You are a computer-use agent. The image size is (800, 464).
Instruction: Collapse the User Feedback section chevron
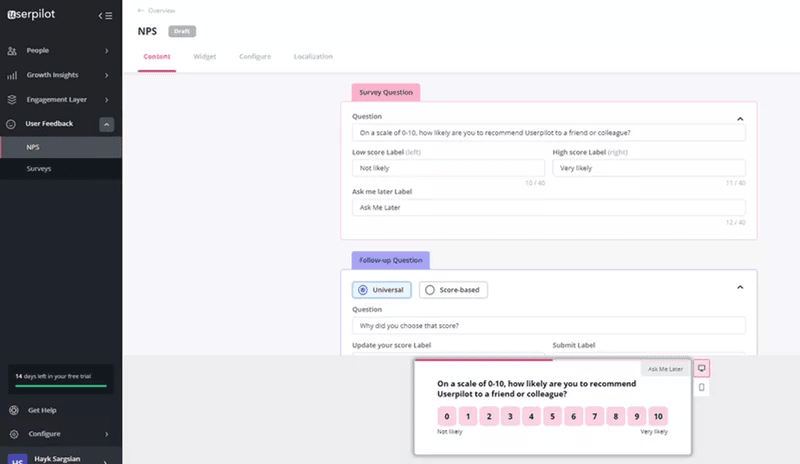click(107, 124)
